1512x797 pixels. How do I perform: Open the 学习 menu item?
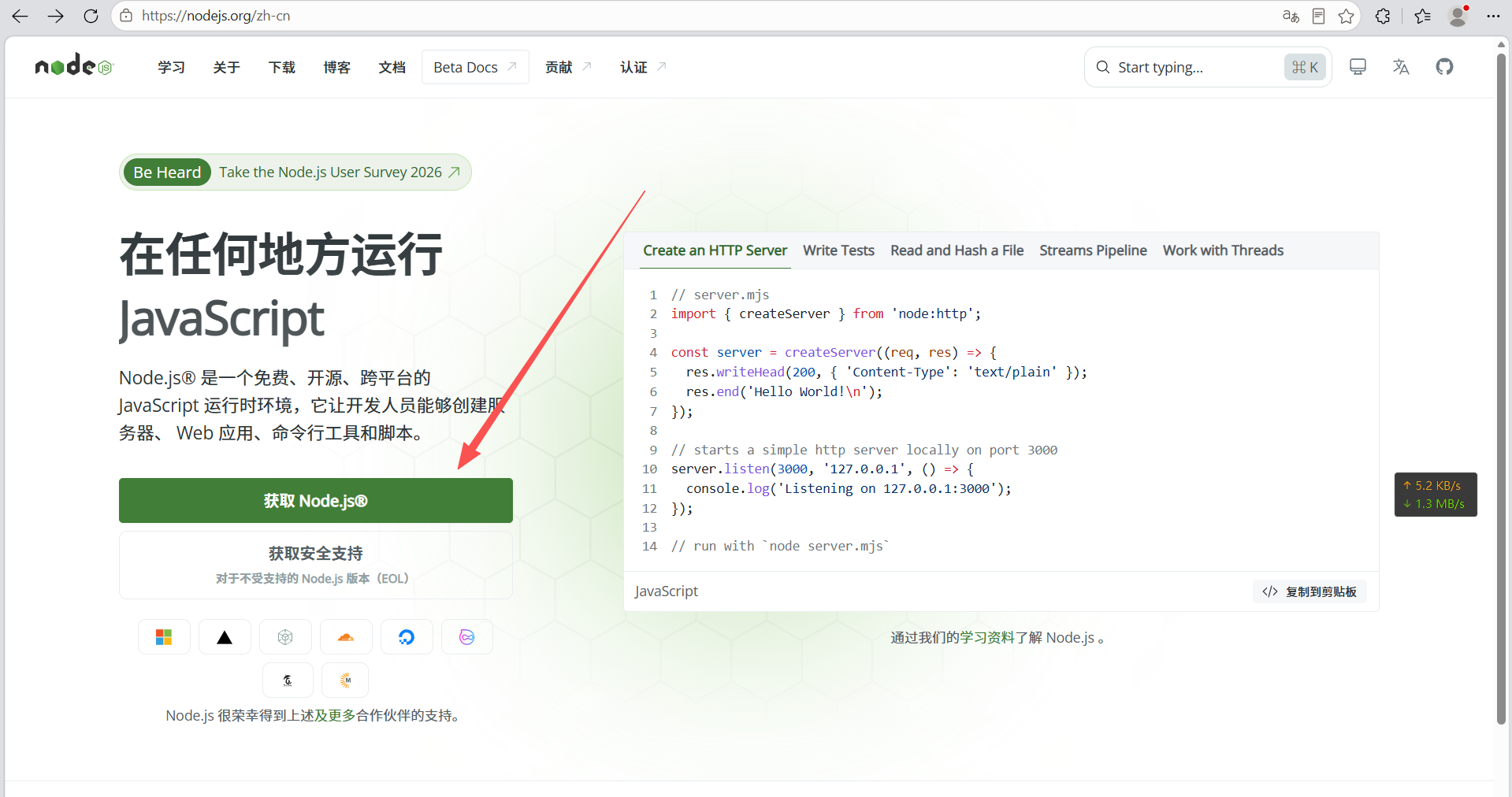171,68
